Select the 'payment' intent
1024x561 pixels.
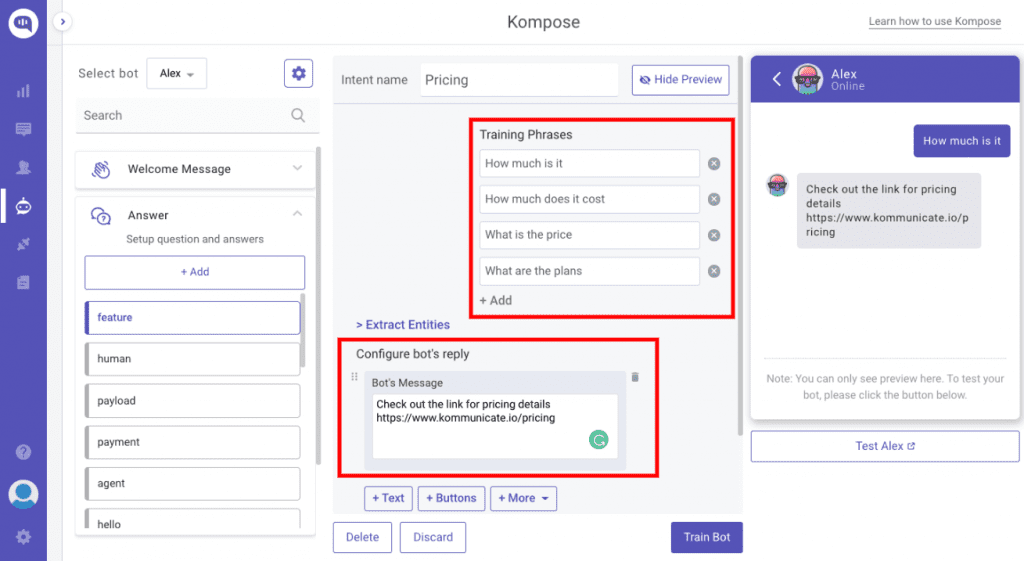click(x=193, y=442)
